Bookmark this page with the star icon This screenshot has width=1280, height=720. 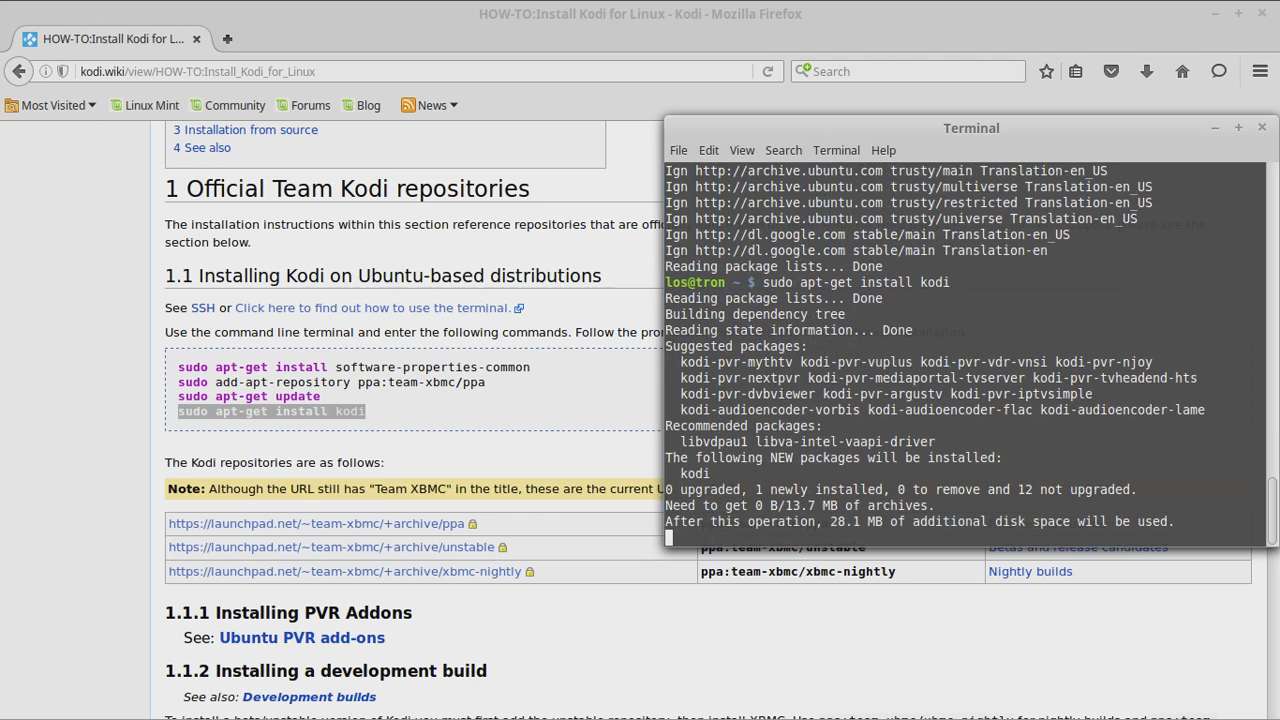pyautogui.click(x=1046, y=71)
